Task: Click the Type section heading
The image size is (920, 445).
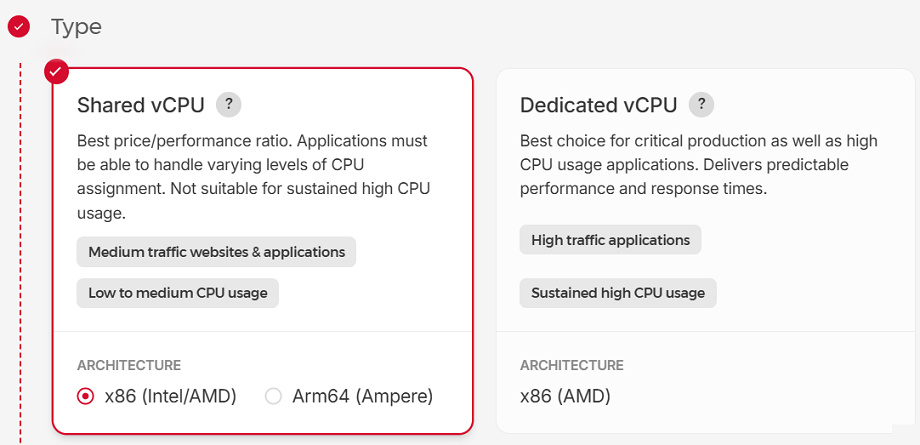Action: point(77,27)
